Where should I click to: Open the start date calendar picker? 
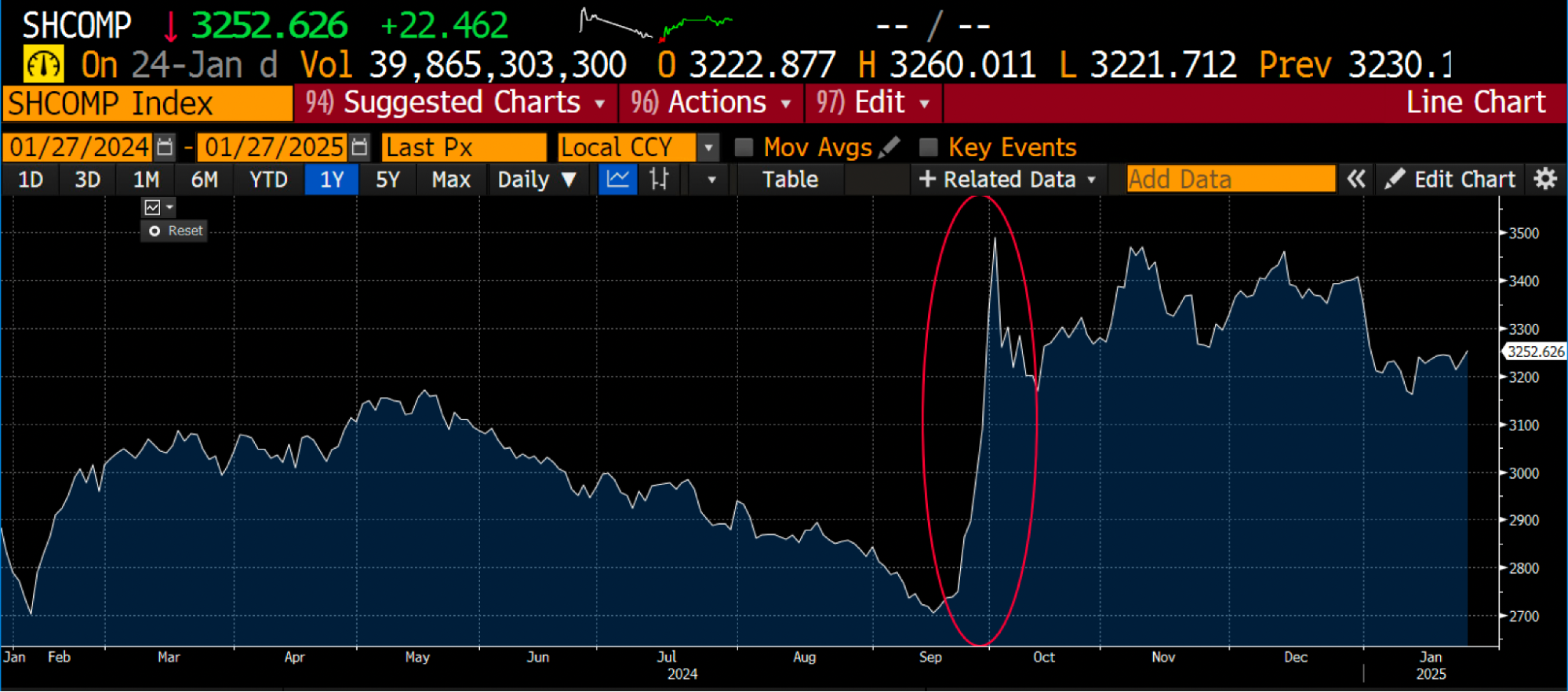[165, 147]
